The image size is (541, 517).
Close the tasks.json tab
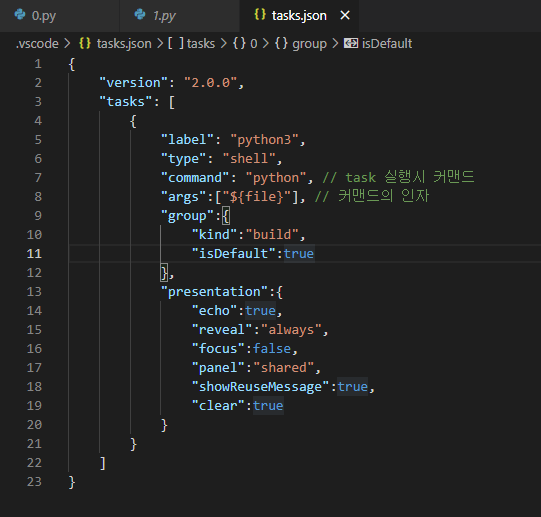[x=345, y=15]
